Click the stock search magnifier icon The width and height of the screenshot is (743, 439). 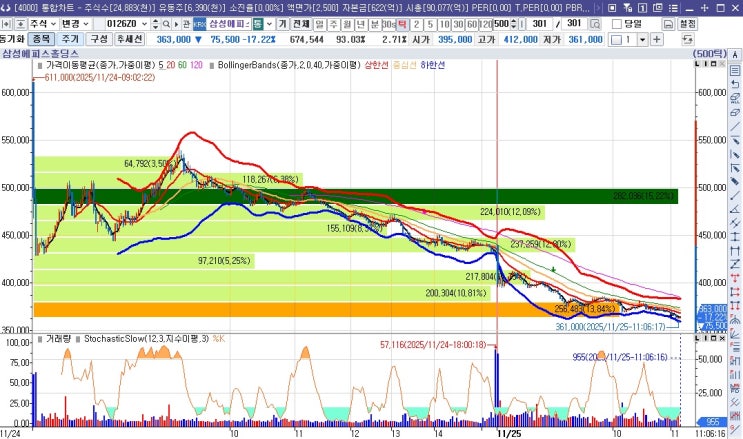166,24
